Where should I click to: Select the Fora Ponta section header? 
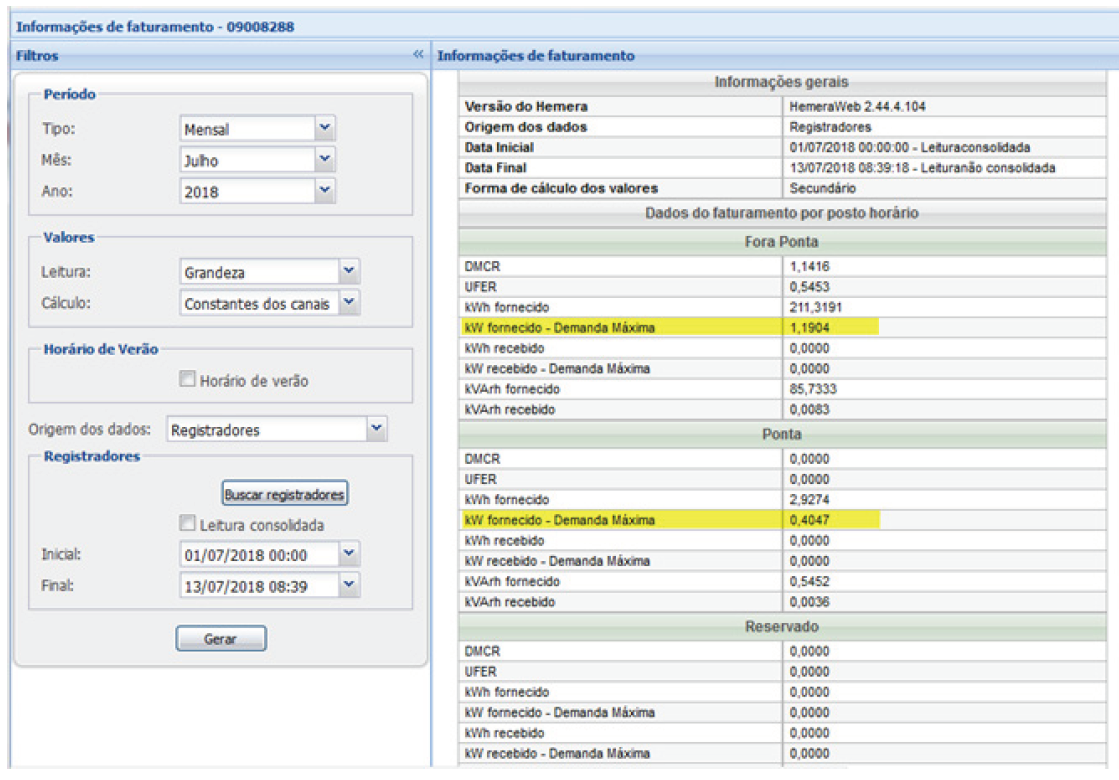pyautogui.click(x=782, y=242)
